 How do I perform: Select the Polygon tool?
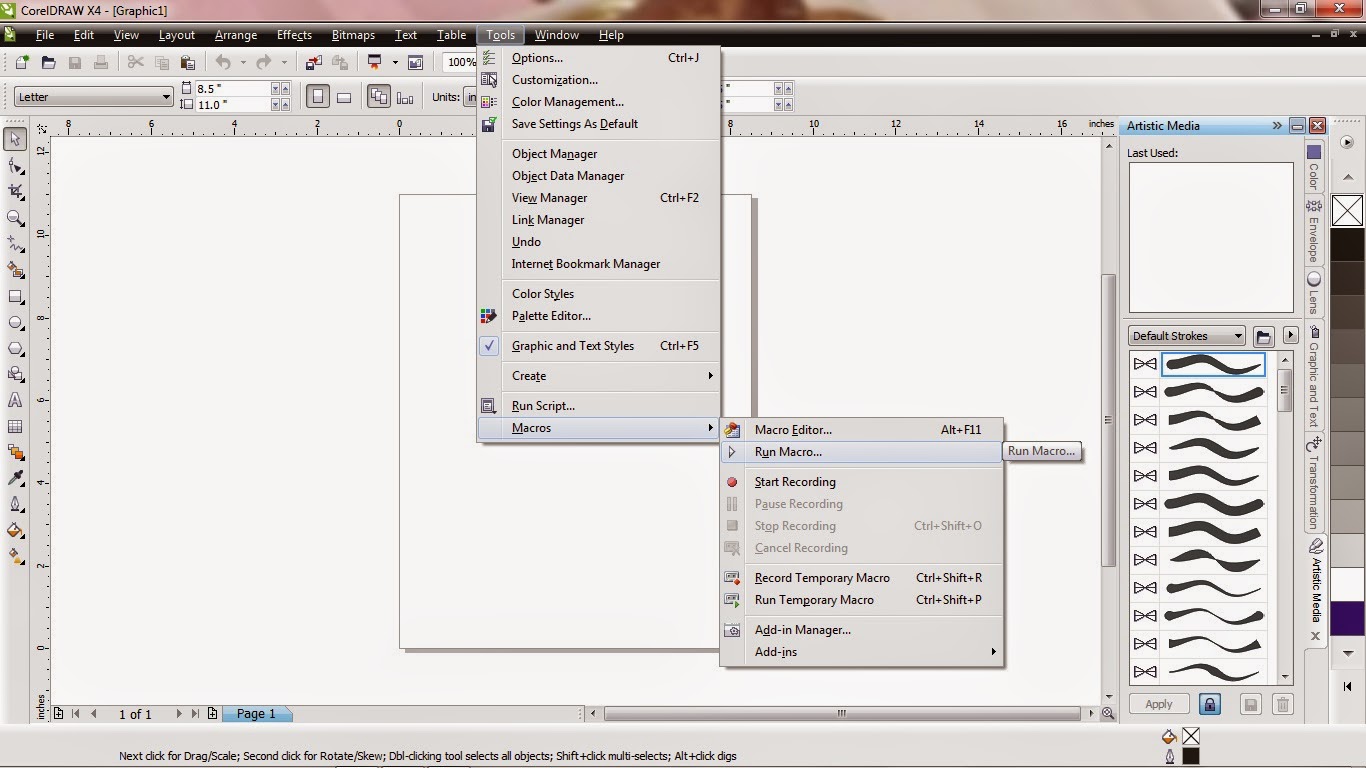(x=15, y=349)
